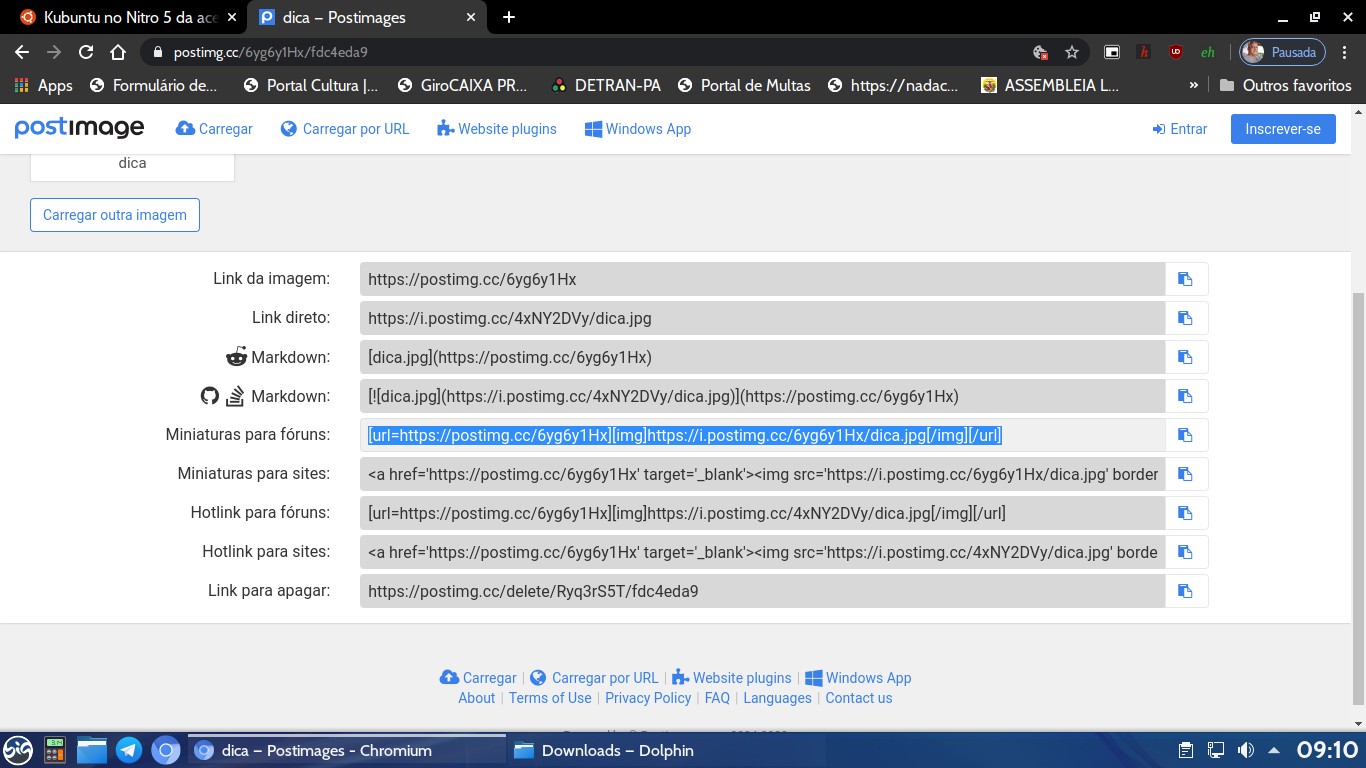This screenshot has height=768, width=1366.
Task: Open the Apps shortcut in the bookmarks bar
Action: (43, 85)
